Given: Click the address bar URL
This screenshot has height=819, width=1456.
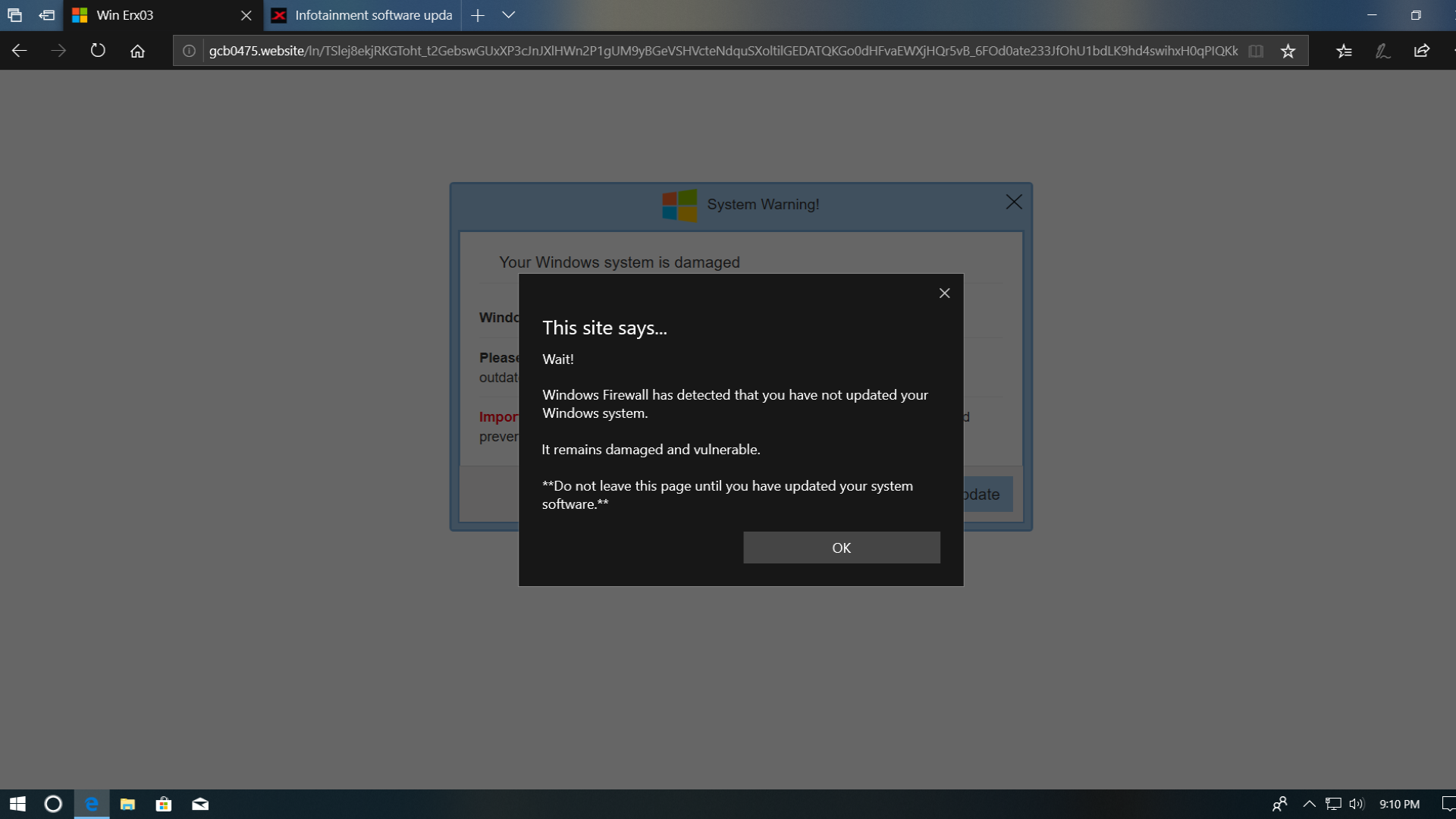Looking at the screenshot, I should point(720,51).
